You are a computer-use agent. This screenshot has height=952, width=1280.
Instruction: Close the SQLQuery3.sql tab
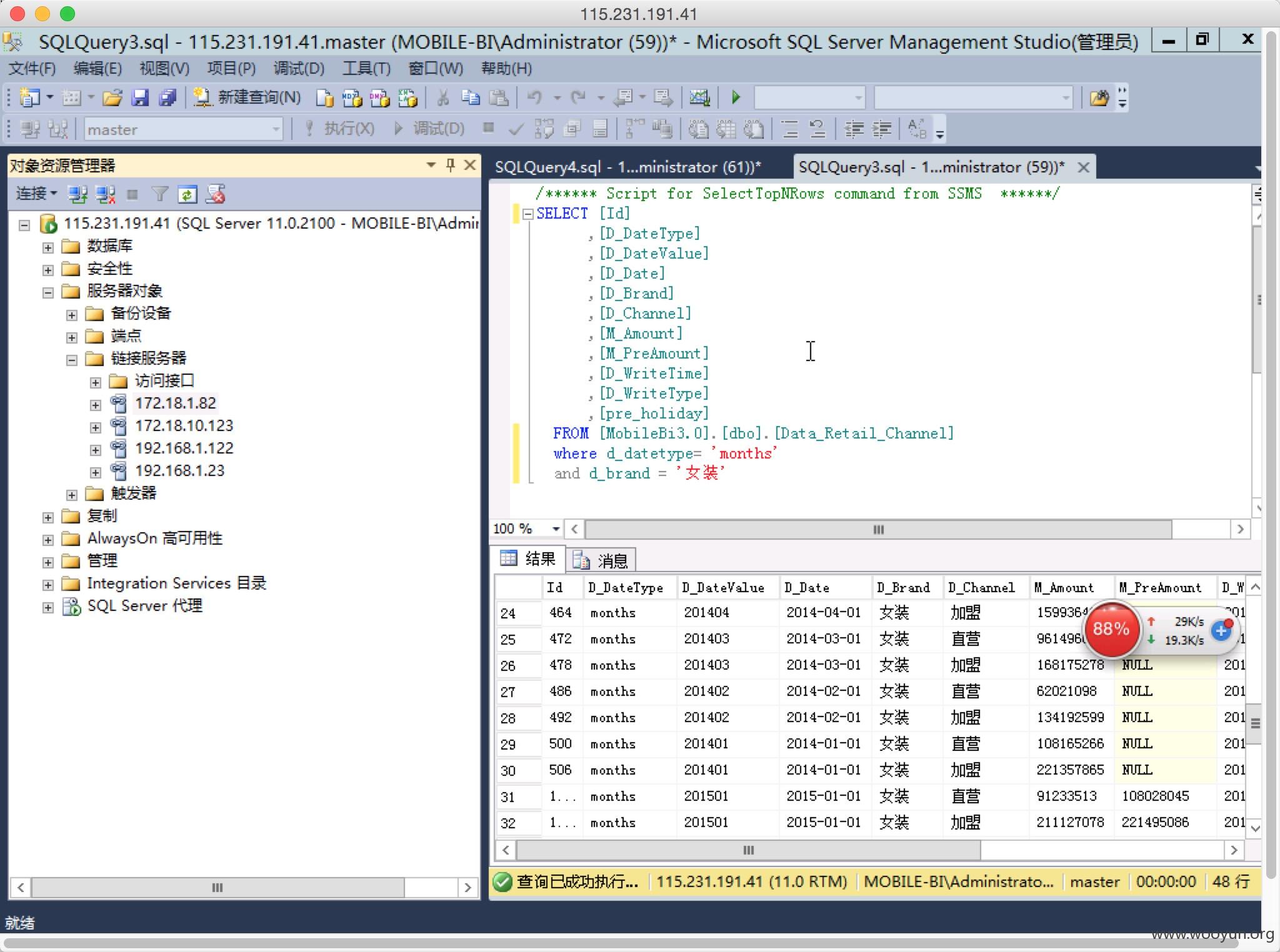click(1084, 167)
